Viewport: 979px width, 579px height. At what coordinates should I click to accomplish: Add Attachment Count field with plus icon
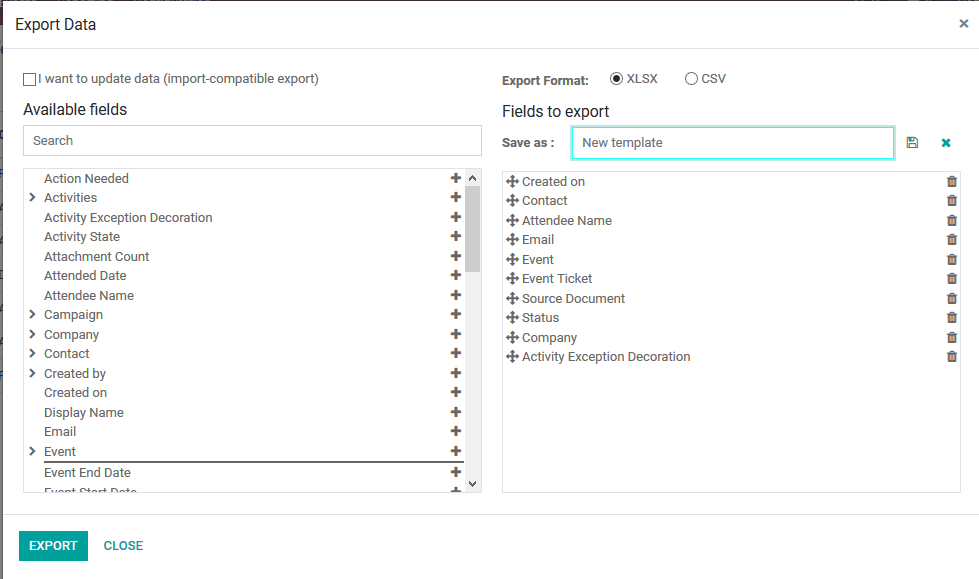(456, 255)
